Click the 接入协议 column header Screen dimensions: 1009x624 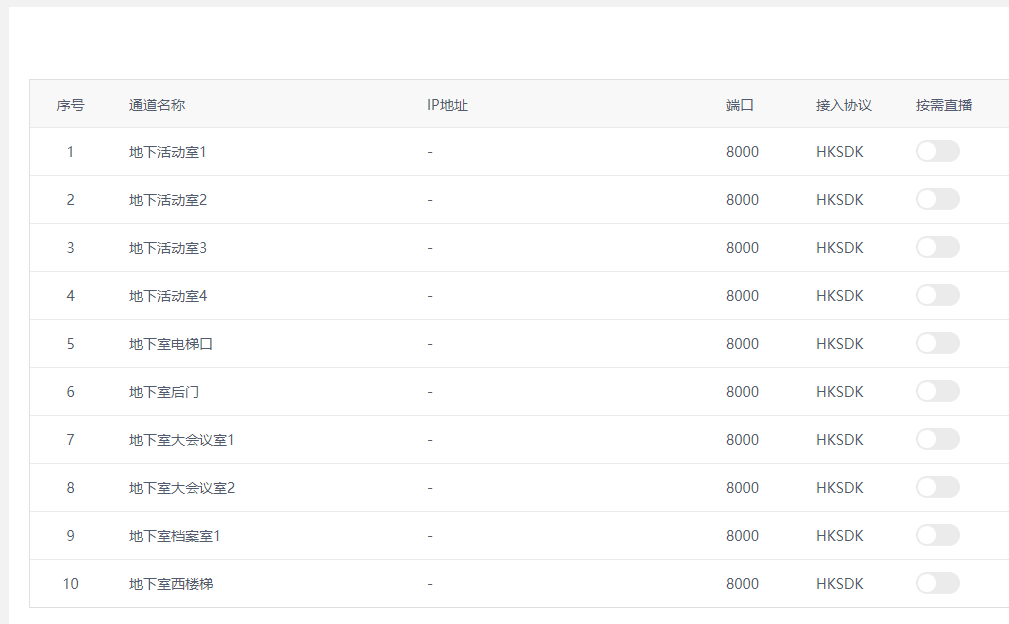pos(844,105)
